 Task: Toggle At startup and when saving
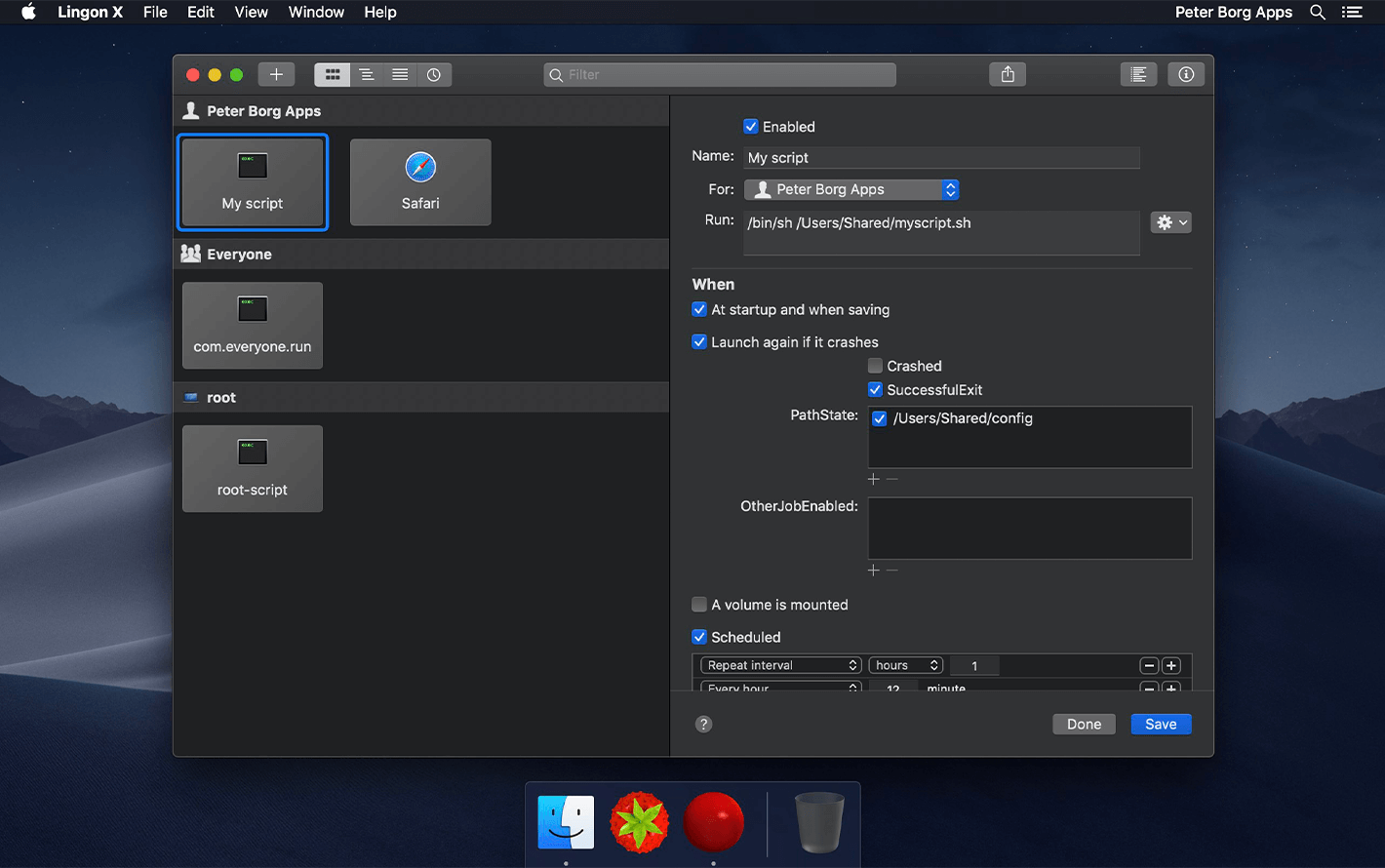point(699,309)
